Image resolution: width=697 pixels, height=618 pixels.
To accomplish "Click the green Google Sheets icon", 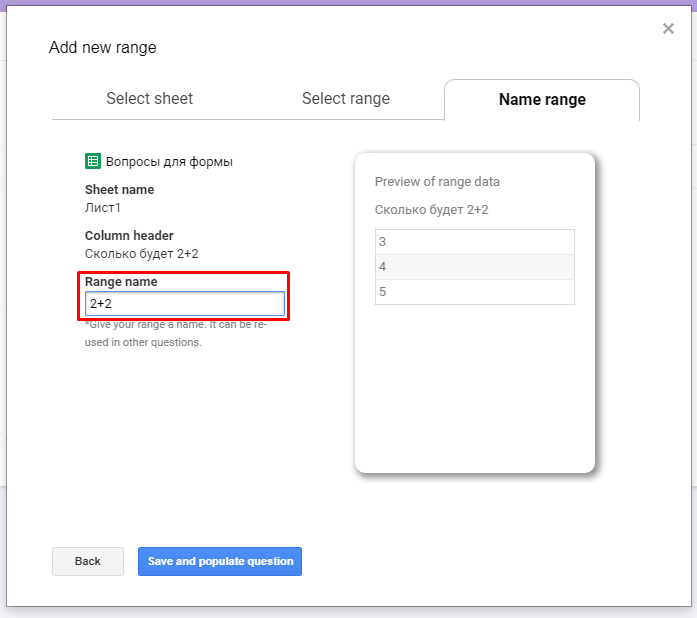I will click(x=92, y=161).
